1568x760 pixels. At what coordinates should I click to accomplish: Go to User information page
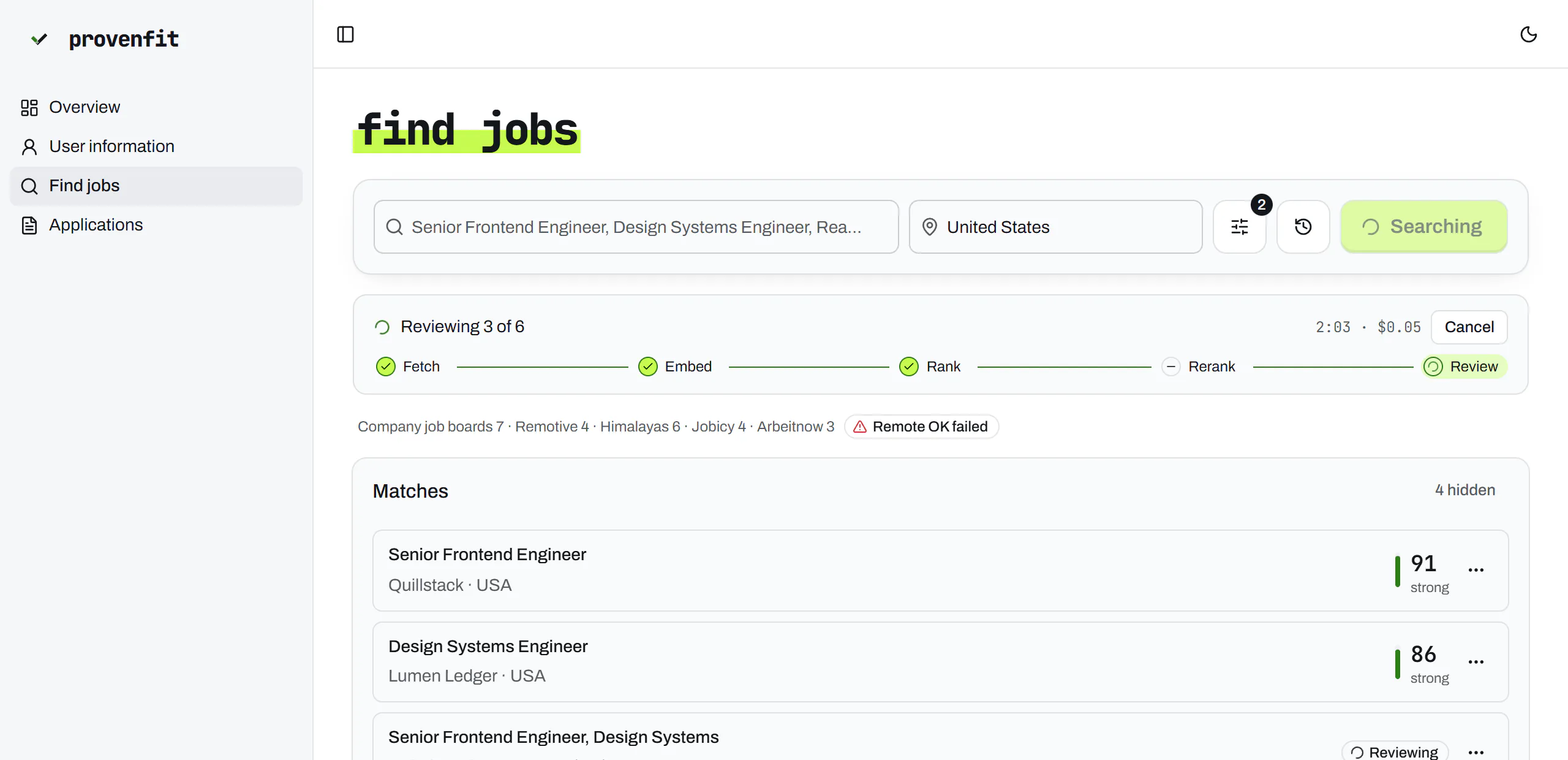coord(156,146)
